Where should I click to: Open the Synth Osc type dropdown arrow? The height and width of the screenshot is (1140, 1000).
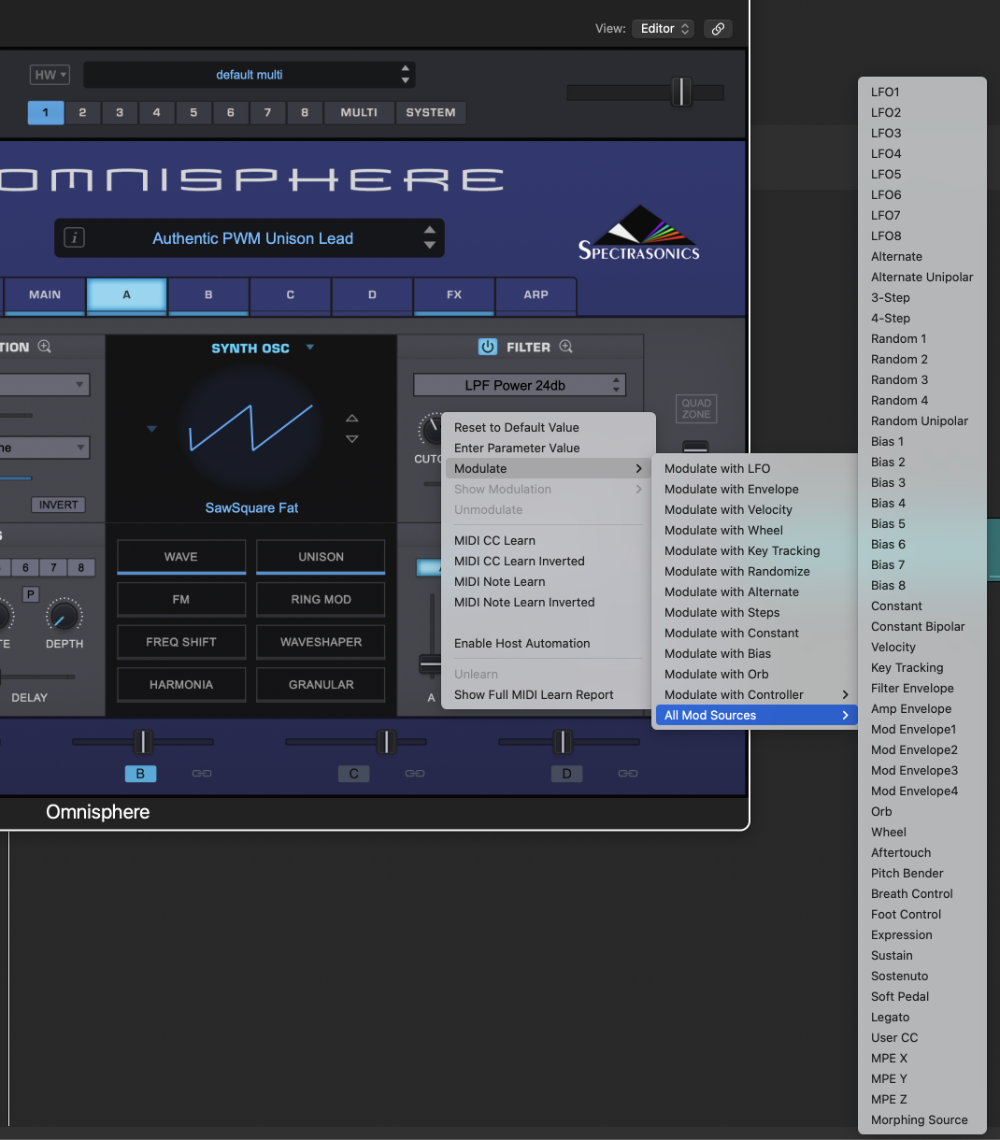pyautogui.click(x=310, y=348)
